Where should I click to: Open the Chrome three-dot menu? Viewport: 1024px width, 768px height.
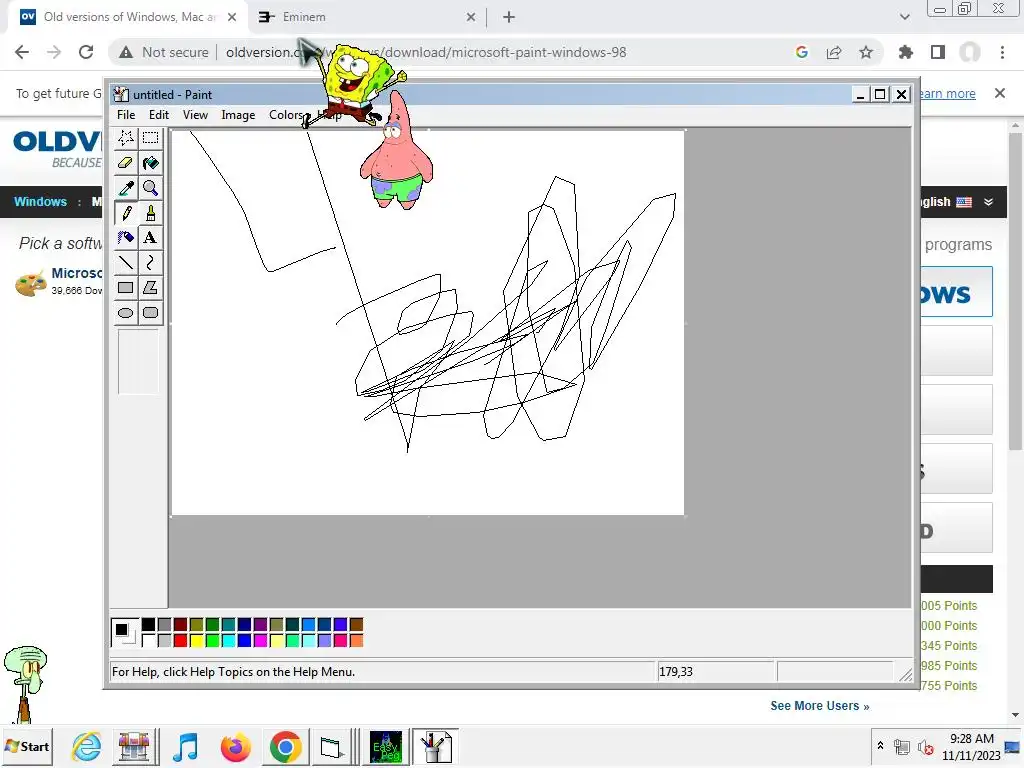tap(1002, 52)
